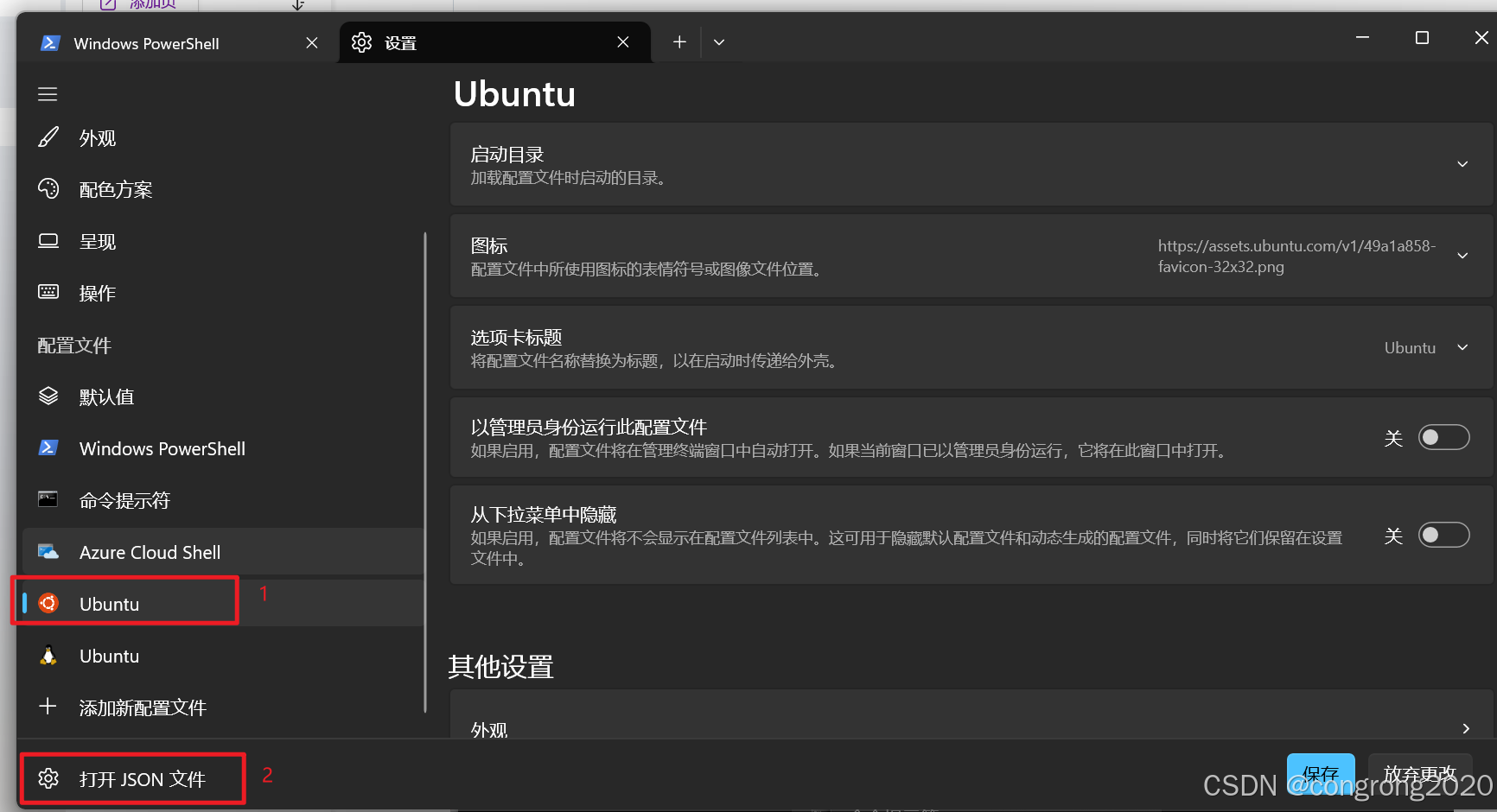Screen dimensions: 1497x812
Task: Click the Windows PowerShell profile icon in sidebar
Action: click(48, 447)
